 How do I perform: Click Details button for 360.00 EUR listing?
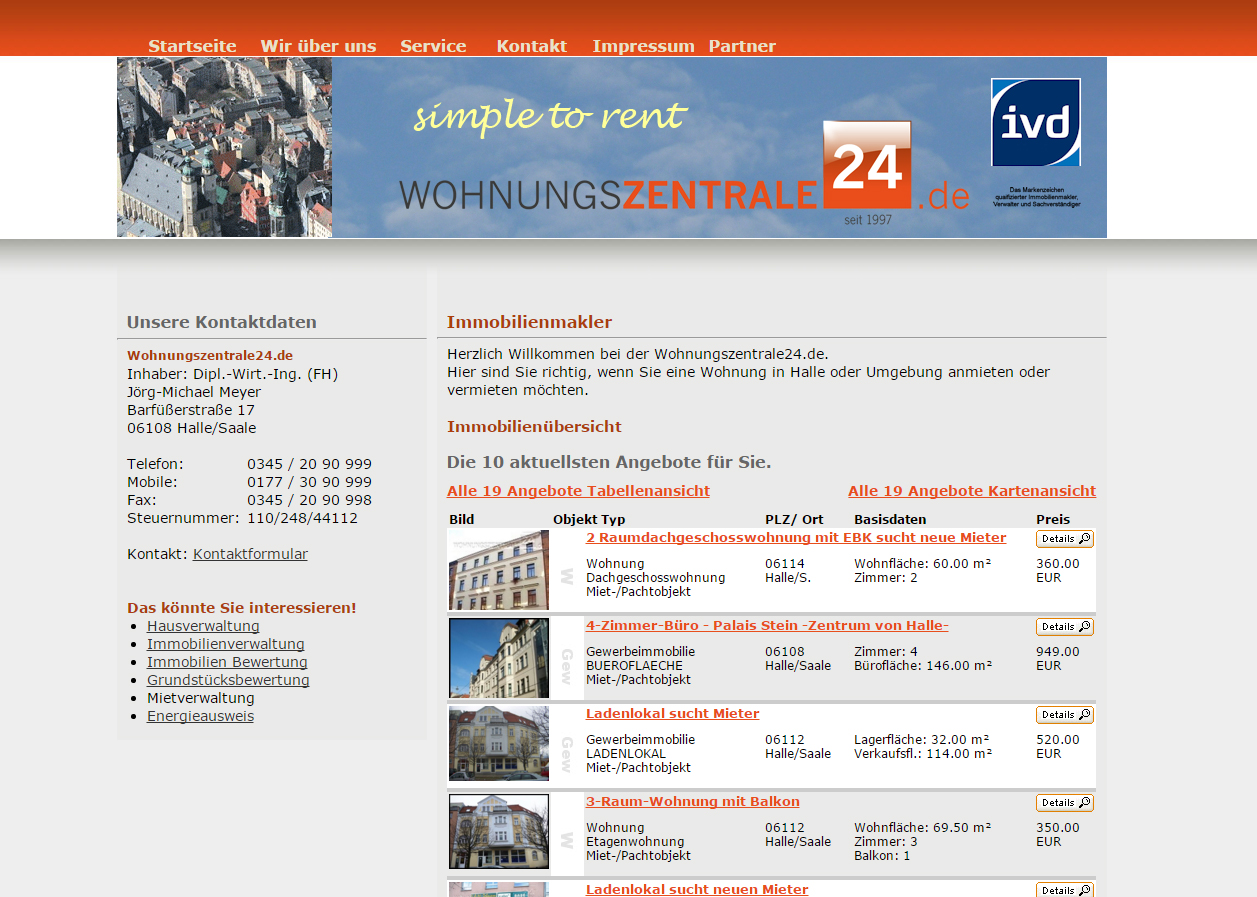(1065, 539)
